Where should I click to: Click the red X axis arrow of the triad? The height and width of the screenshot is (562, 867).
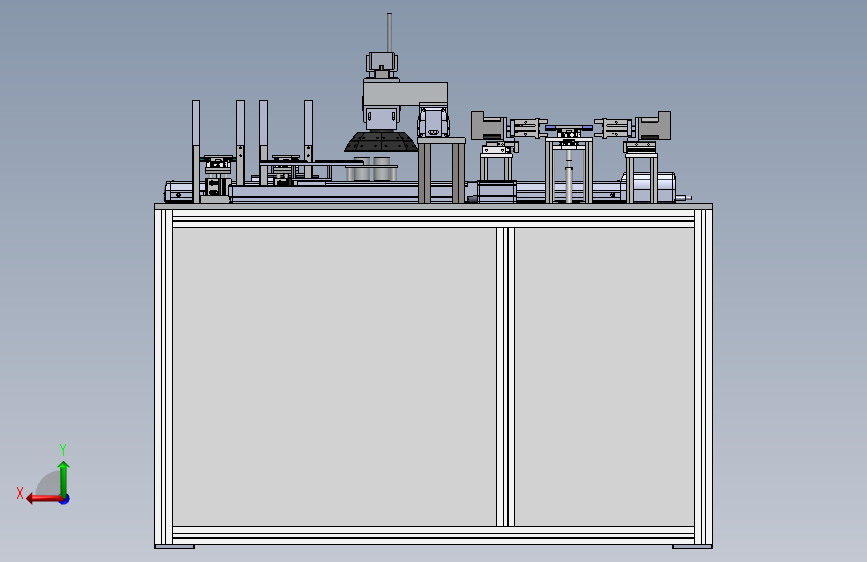point(43,499)
